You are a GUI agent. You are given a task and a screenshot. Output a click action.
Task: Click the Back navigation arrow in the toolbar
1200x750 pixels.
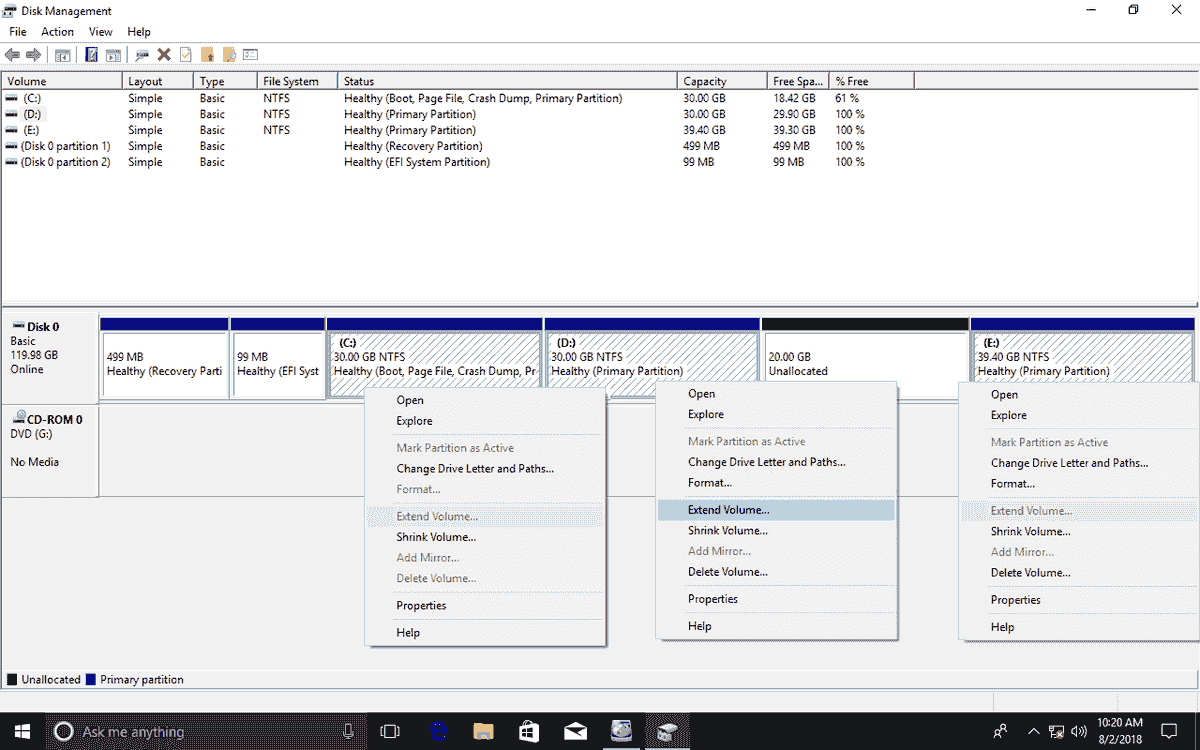pos(13,54)
